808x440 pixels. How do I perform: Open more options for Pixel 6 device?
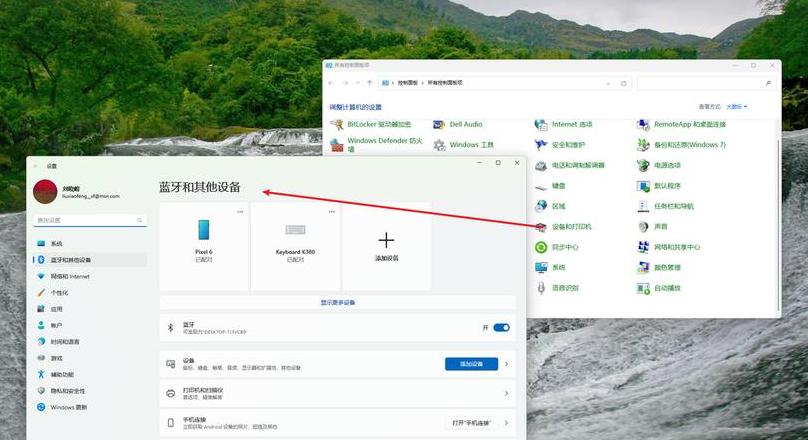240,212
